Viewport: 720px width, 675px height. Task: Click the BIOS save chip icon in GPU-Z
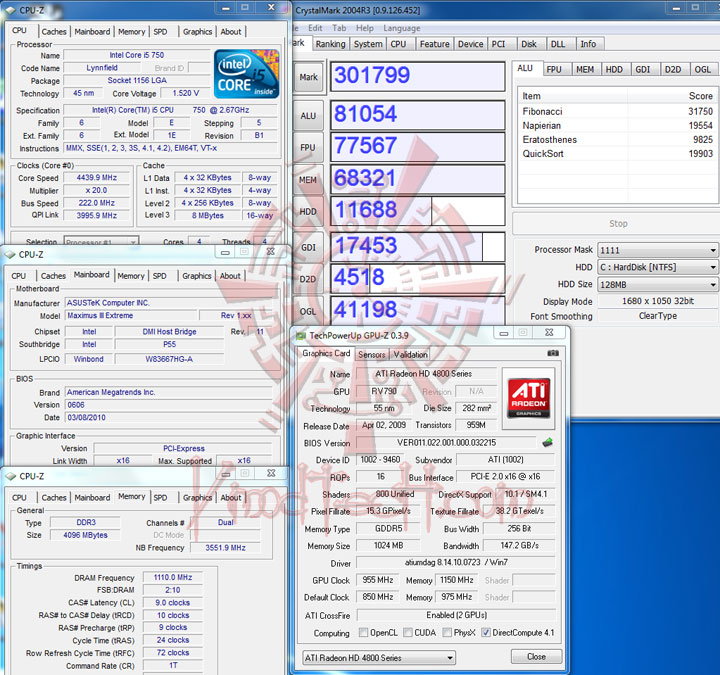click(x=547, y=443)
